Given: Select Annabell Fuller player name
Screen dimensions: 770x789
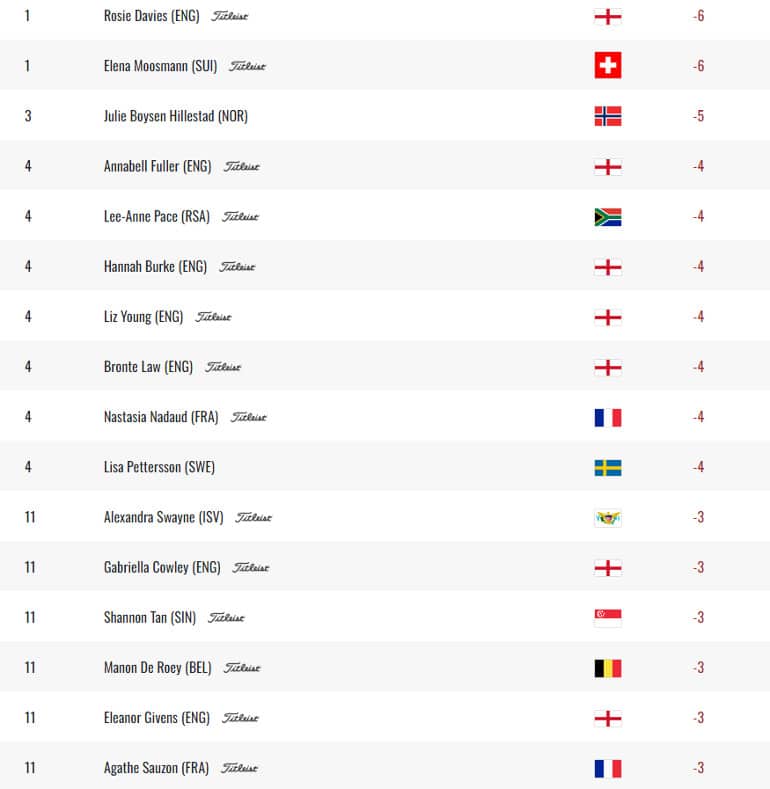Looking at the screenshot, I should point(157,166).
